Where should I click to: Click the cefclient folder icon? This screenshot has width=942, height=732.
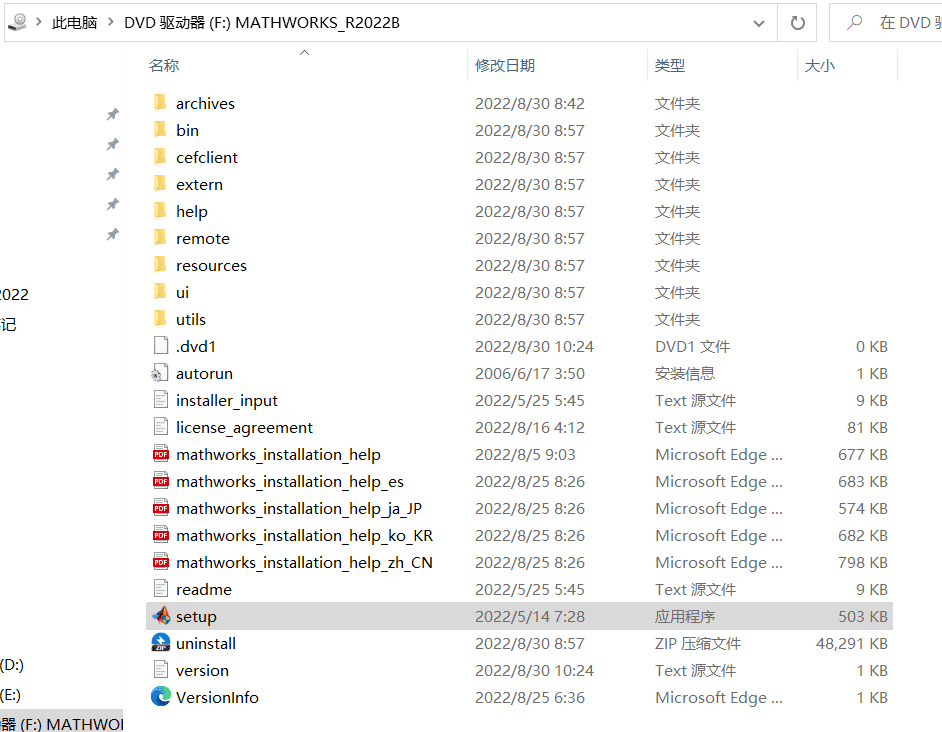pyautogui.click(x=160, y=157)
